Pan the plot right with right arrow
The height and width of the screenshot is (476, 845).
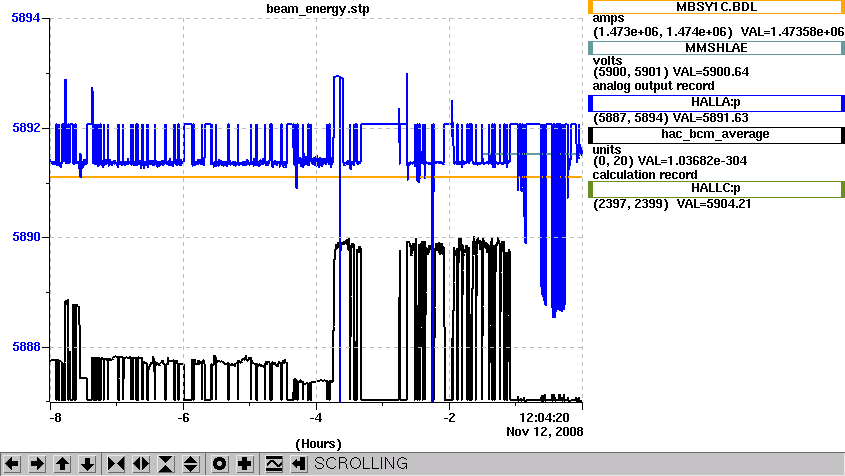pos(37,464)
